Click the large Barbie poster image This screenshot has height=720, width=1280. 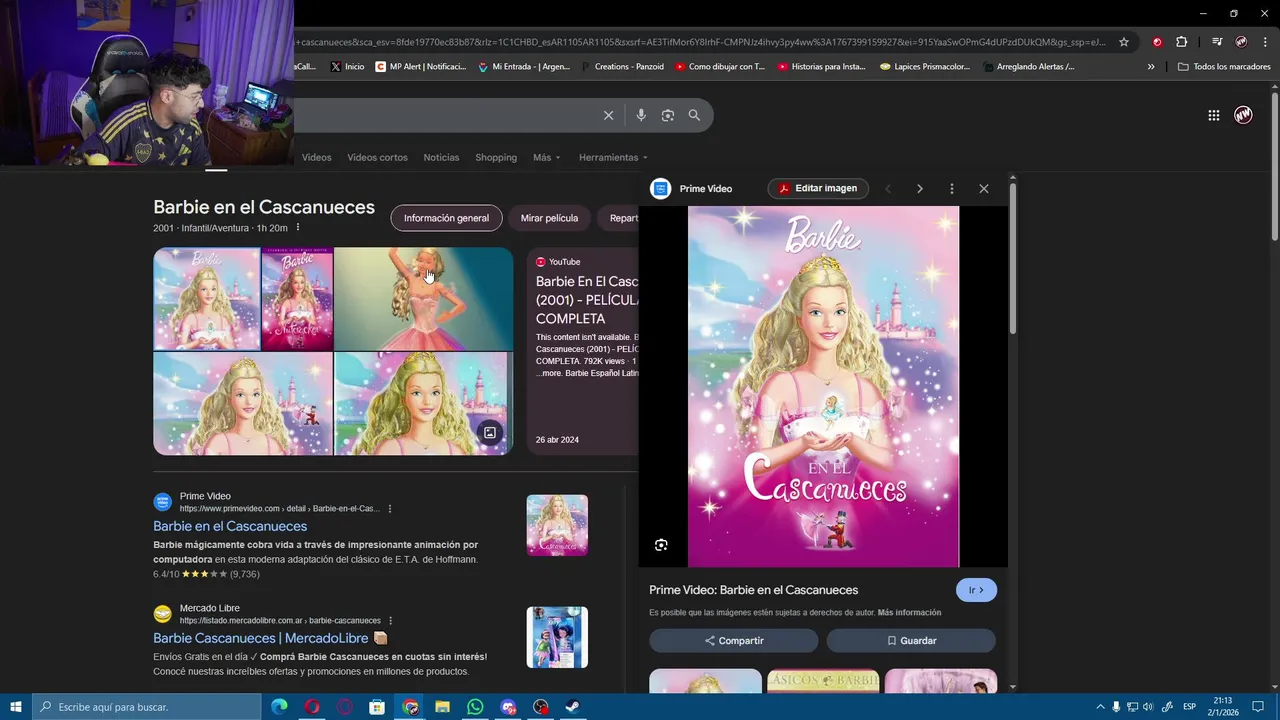pos(823,387)
